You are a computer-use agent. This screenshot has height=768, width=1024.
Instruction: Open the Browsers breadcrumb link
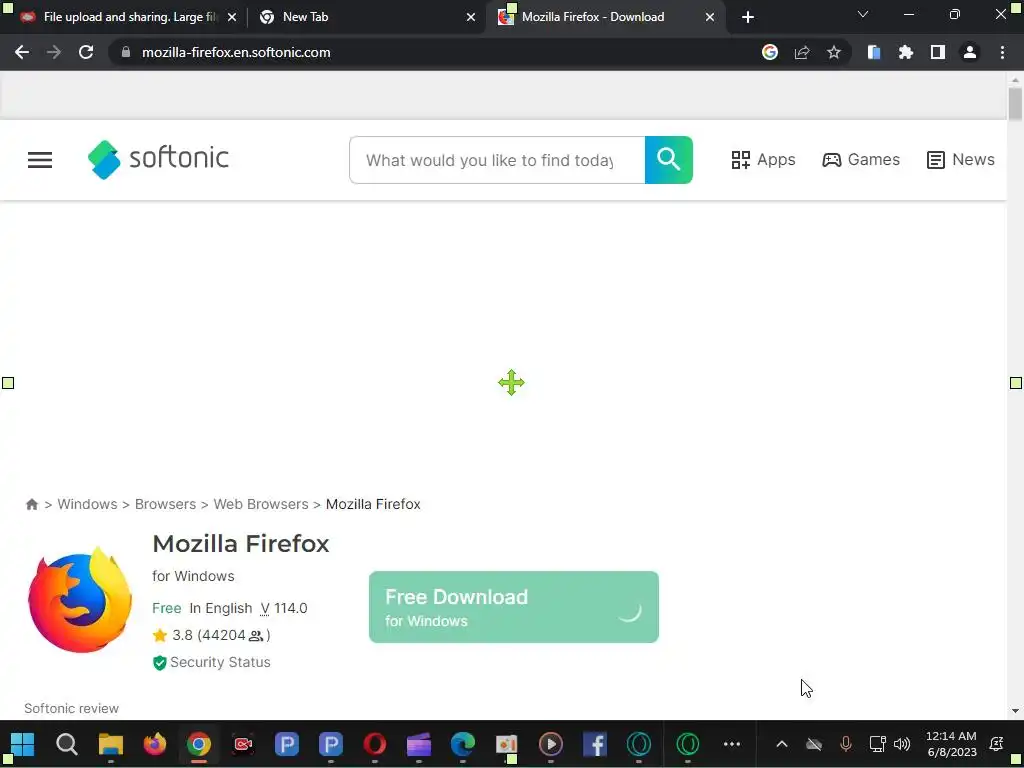point(165,504)
